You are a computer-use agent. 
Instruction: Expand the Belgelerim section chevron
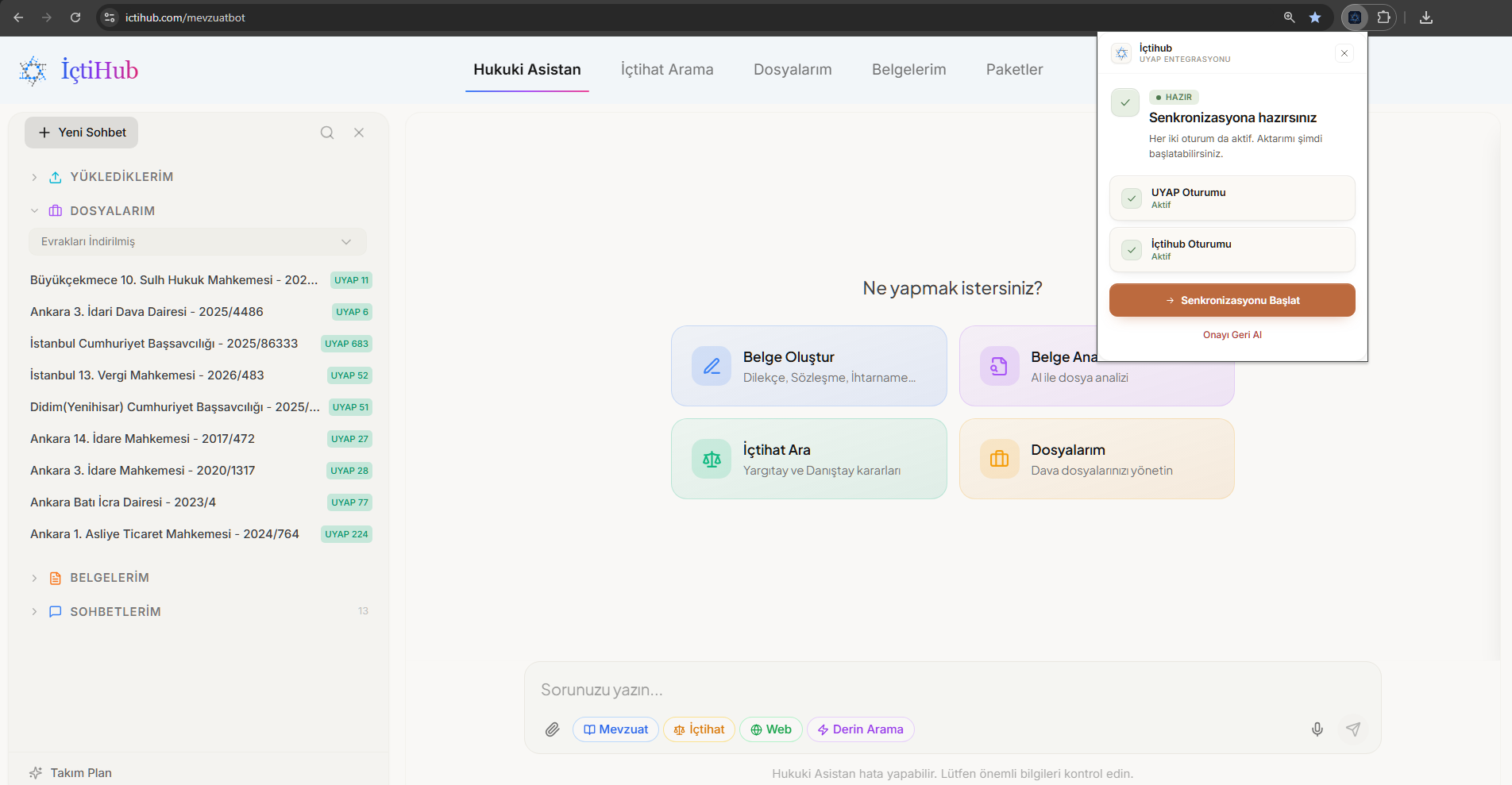[34, 578]
